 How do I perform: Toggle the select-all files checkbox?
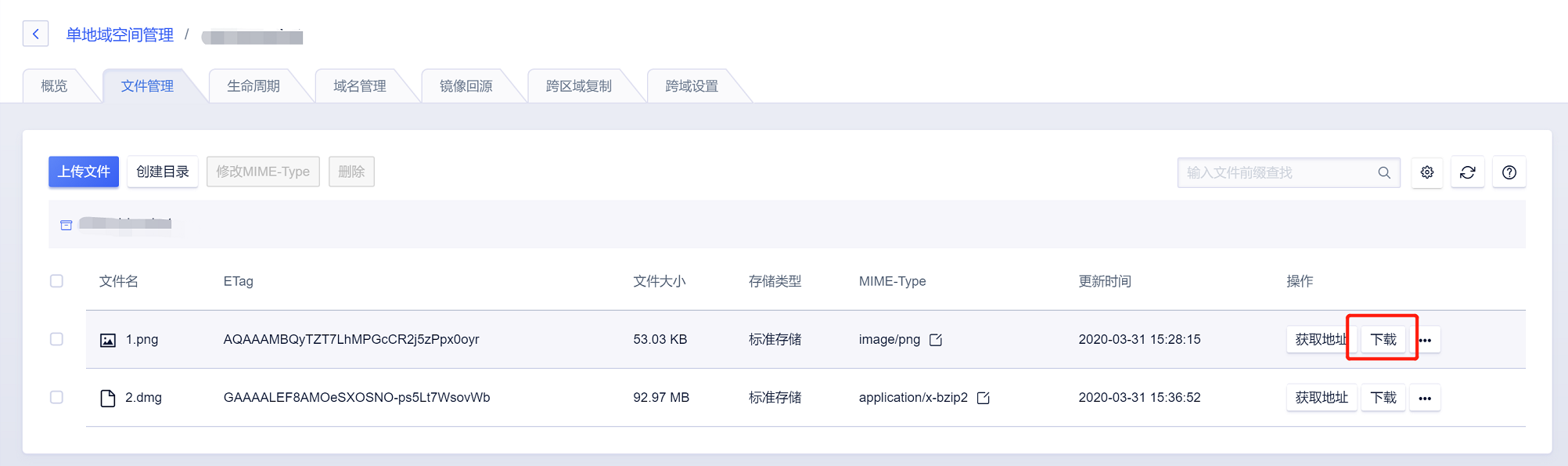coord(56,281)
